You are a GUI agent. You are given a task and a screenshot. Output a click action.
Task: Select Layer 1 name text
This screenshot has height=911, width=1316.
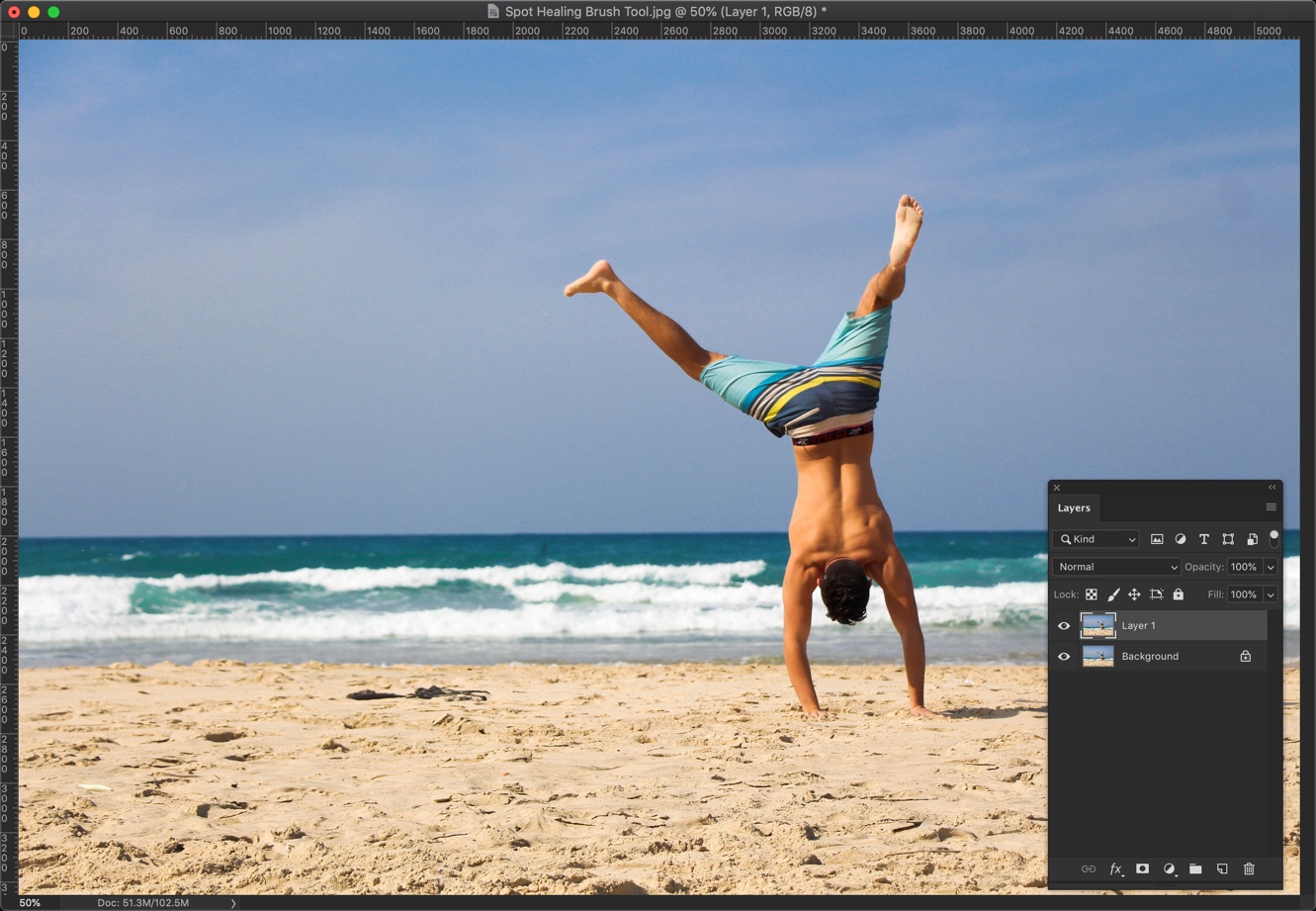pyautogui.click(x=1138, y=625)
